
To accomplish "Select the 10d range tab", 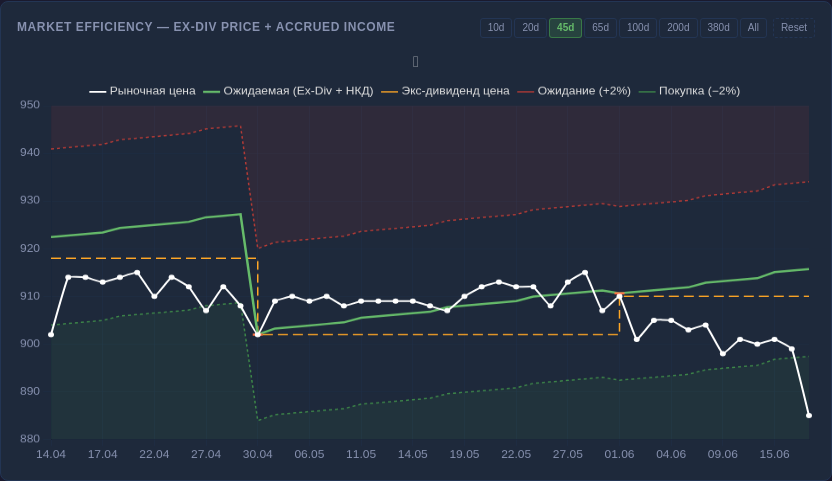I will (x=496, y=28).
